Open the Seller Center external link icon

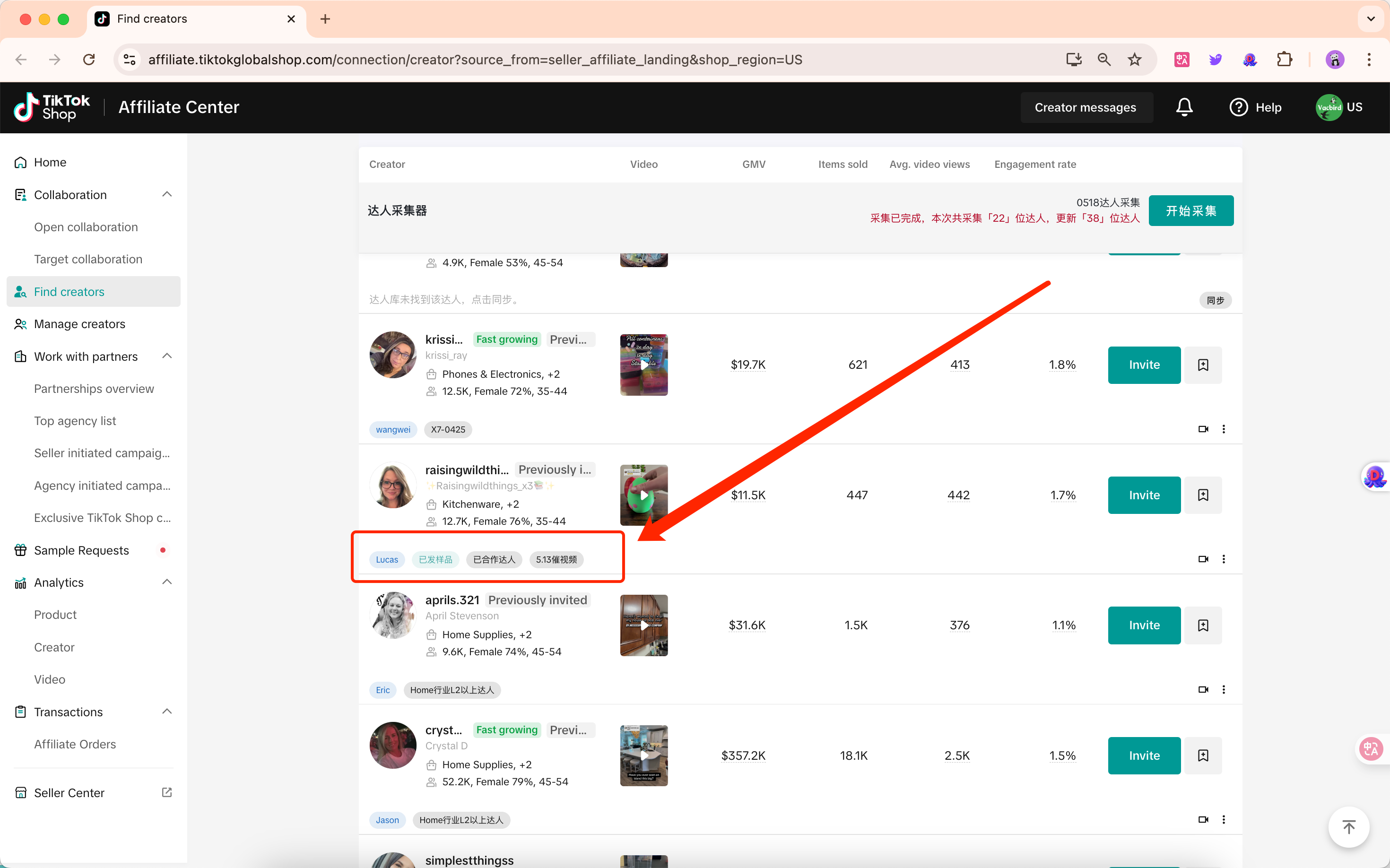point(166,793)
